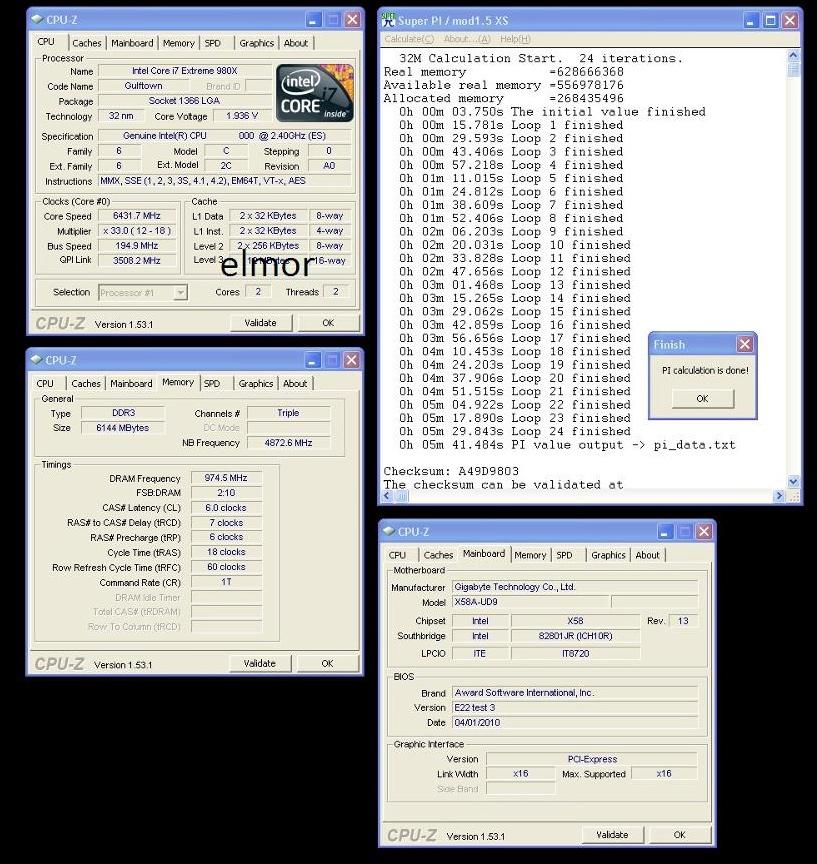Screen dimensions: 817x864
Task: Open the Calculate menu in Super PI
Action: [409, 39]
